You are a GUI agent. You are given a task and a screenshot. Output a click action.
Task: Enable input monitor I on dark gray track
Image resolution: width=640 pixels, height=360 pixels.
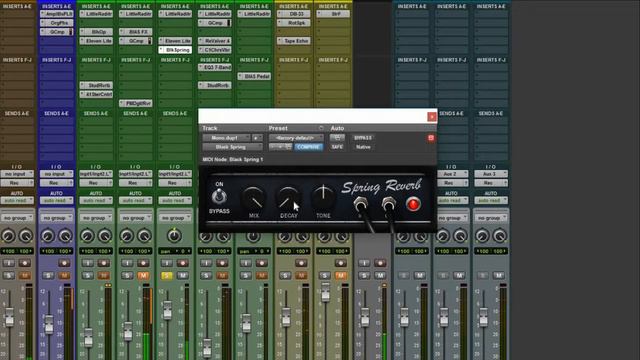[x=364, y=263]
